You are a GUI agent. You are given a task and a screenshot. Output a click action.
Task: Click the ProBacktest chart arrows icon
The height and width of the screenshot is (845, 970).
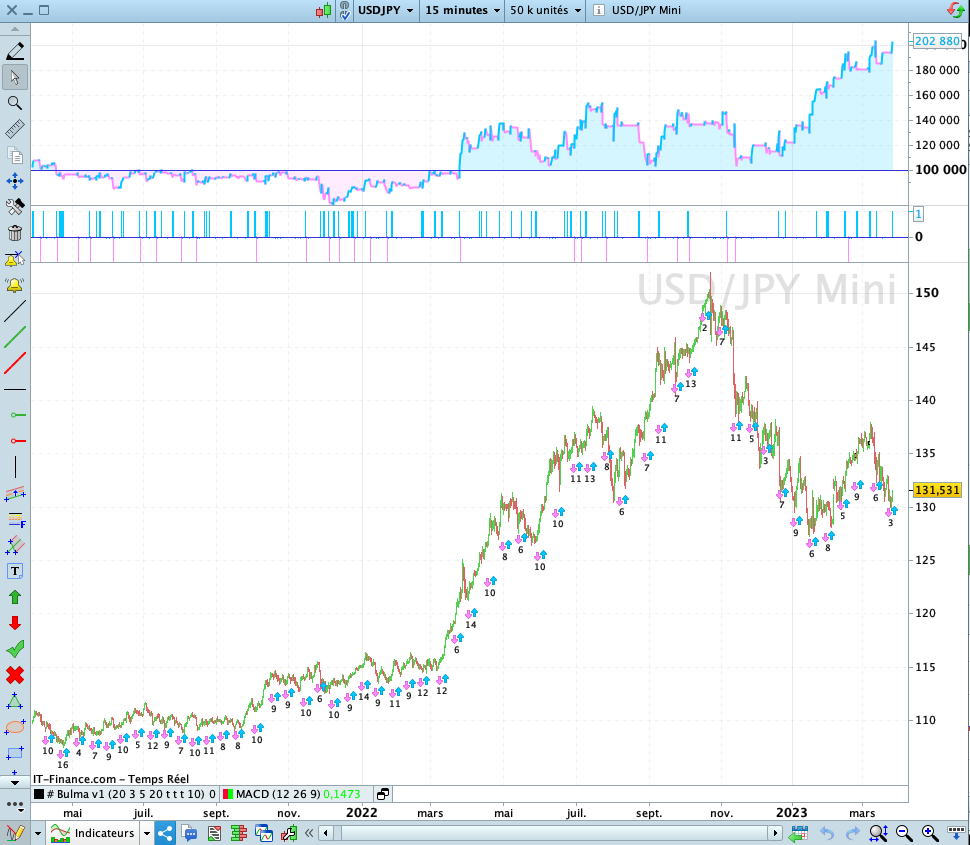pyautogui.click(x=288, y=833)
